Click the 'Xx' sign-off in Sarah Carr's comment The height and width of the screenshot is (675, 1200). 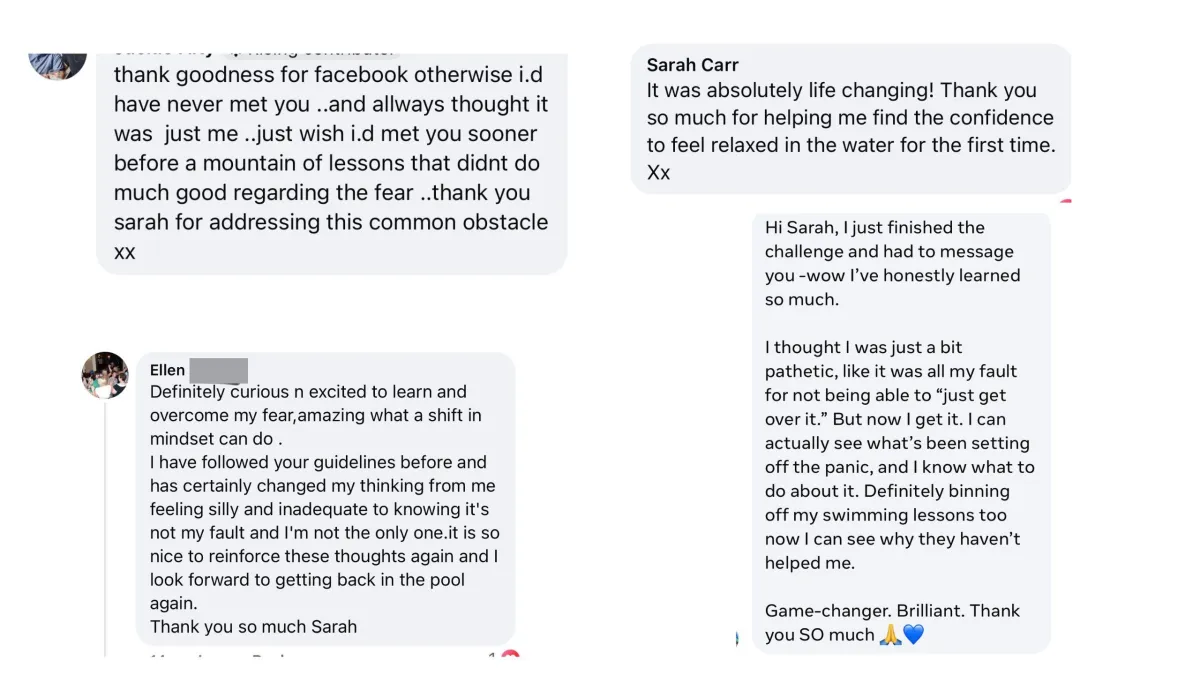pos(658,172)
